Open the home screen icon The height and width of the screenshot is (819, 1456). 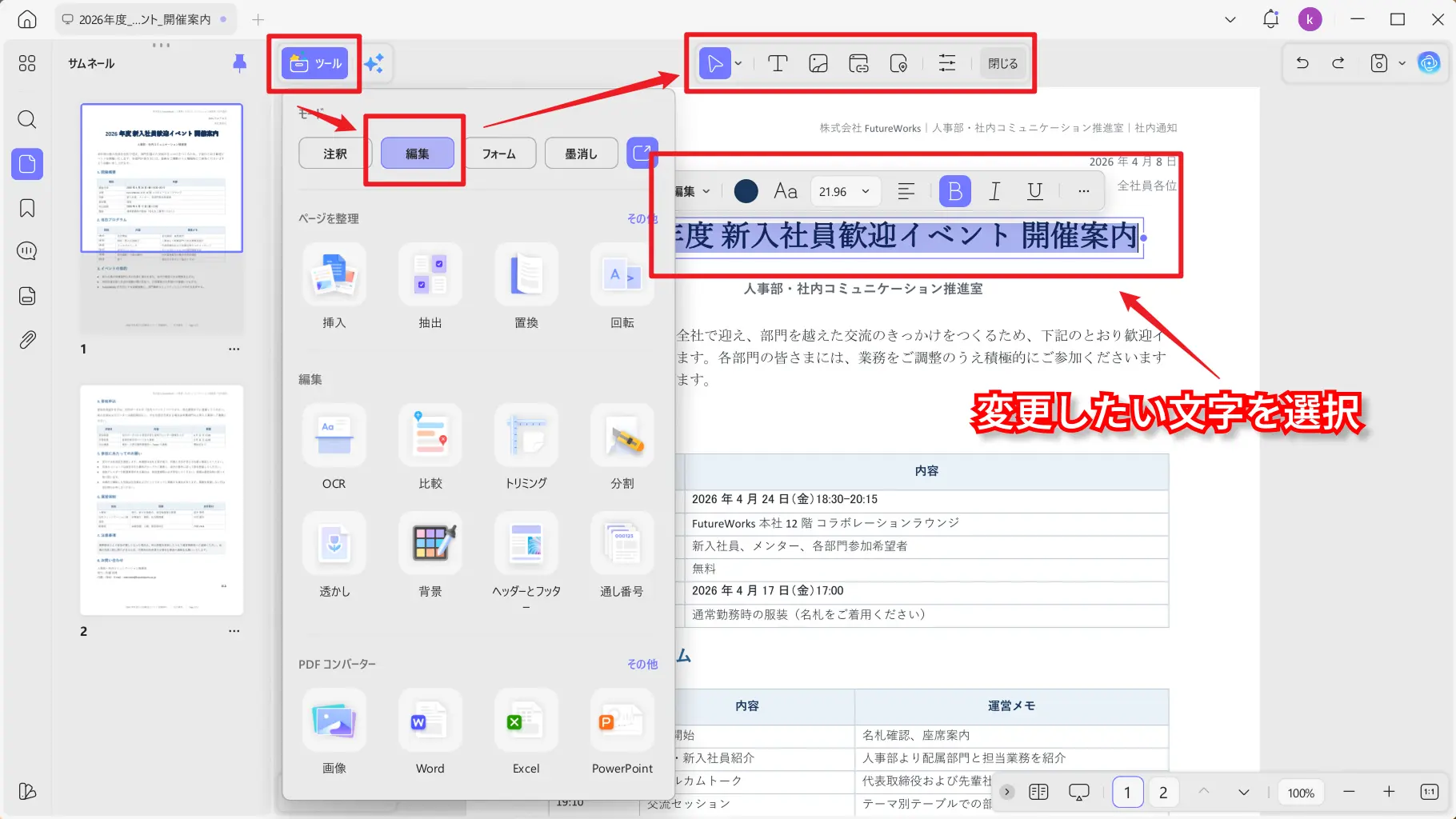point(27,20)
